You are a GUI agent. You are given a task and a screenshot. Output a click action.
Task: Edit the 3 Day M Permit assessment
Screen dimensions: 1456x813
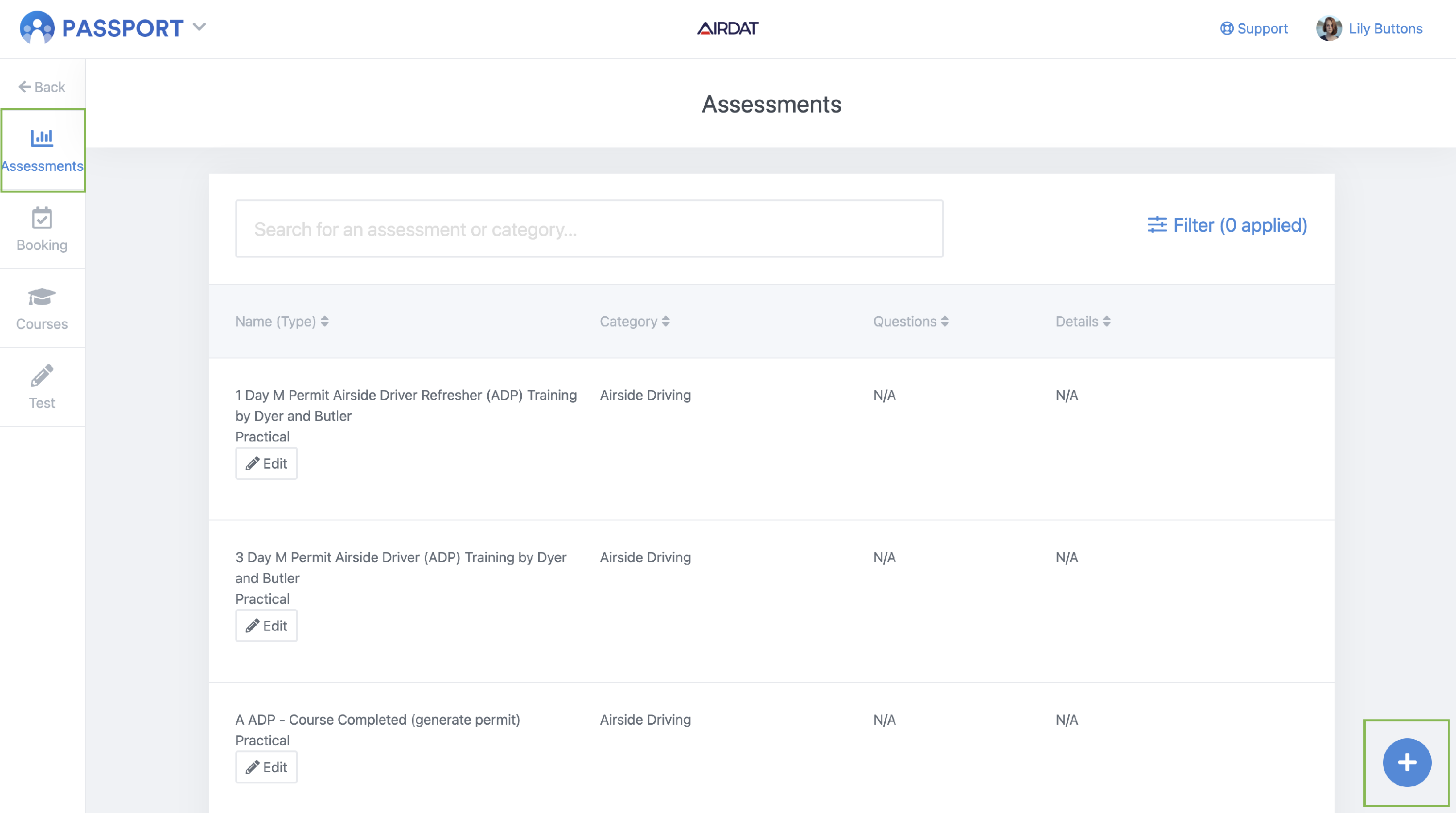point(266,625)
